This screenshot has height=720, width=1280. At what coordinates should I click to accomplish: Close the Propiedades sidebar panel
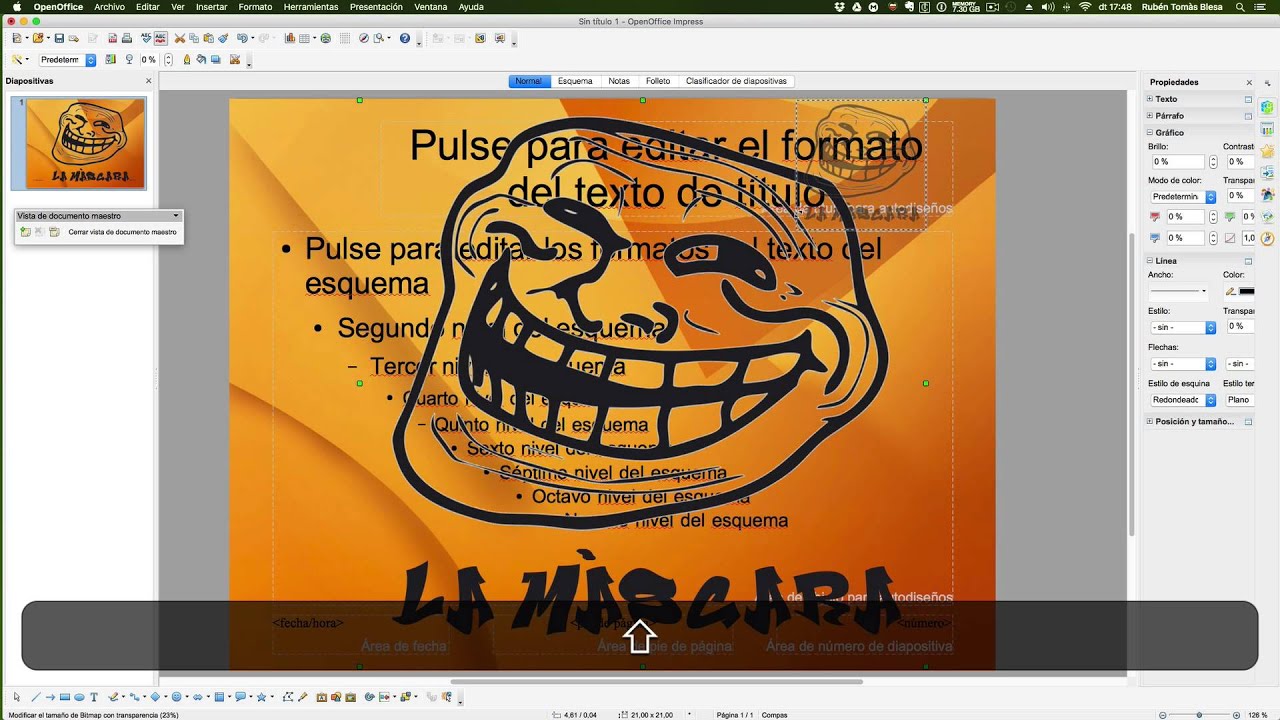click(1249, 82)
